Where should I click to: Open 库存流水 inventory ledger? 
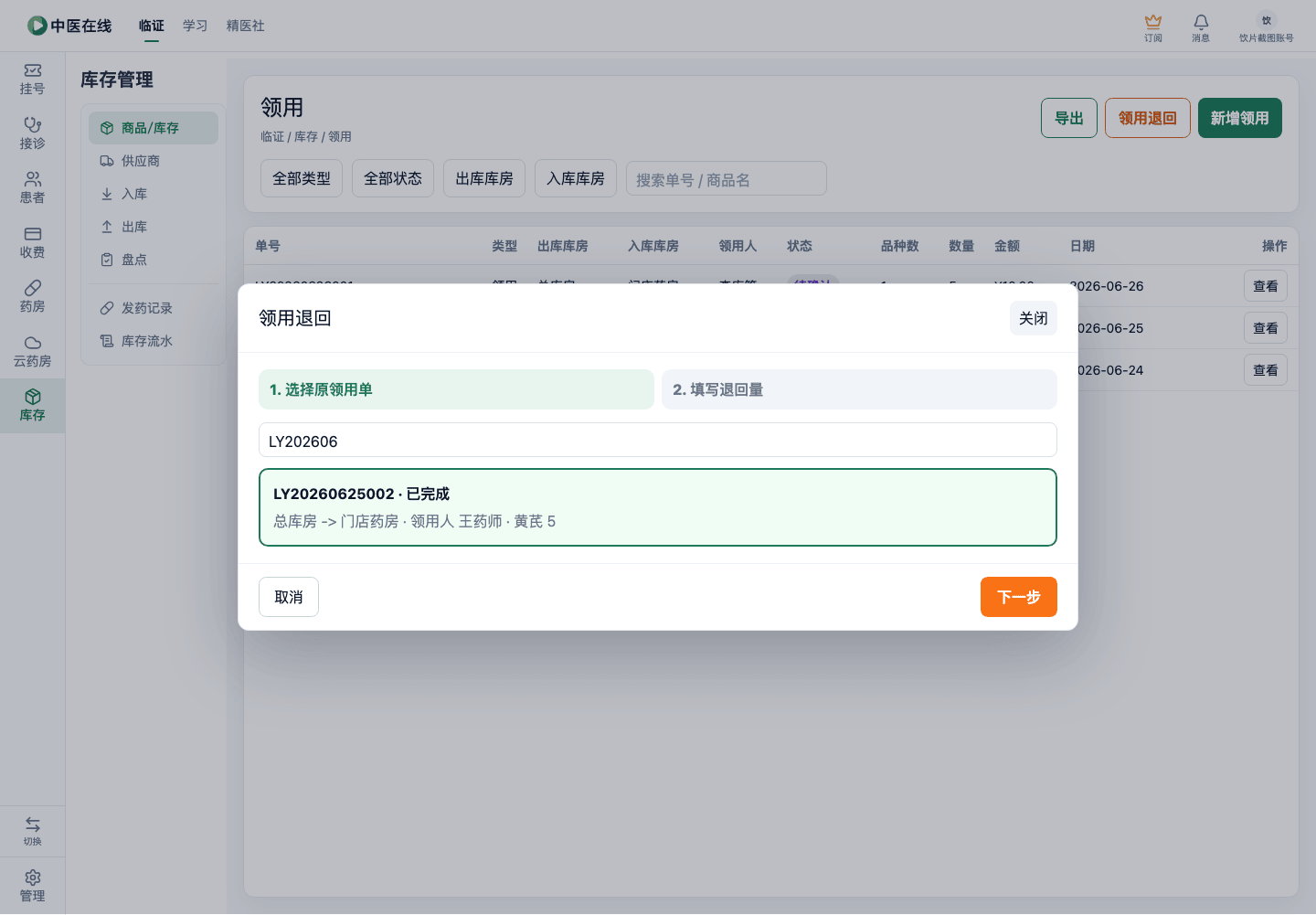point(154,341)
